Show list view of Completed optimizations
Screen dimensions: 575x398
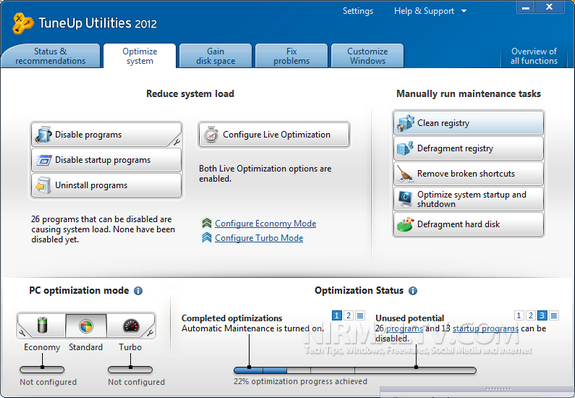[x=360, y=315]
